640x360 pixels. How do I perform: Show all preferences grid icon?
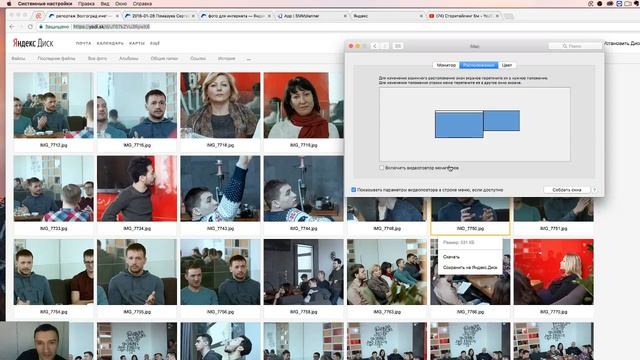tap(398, 46)
